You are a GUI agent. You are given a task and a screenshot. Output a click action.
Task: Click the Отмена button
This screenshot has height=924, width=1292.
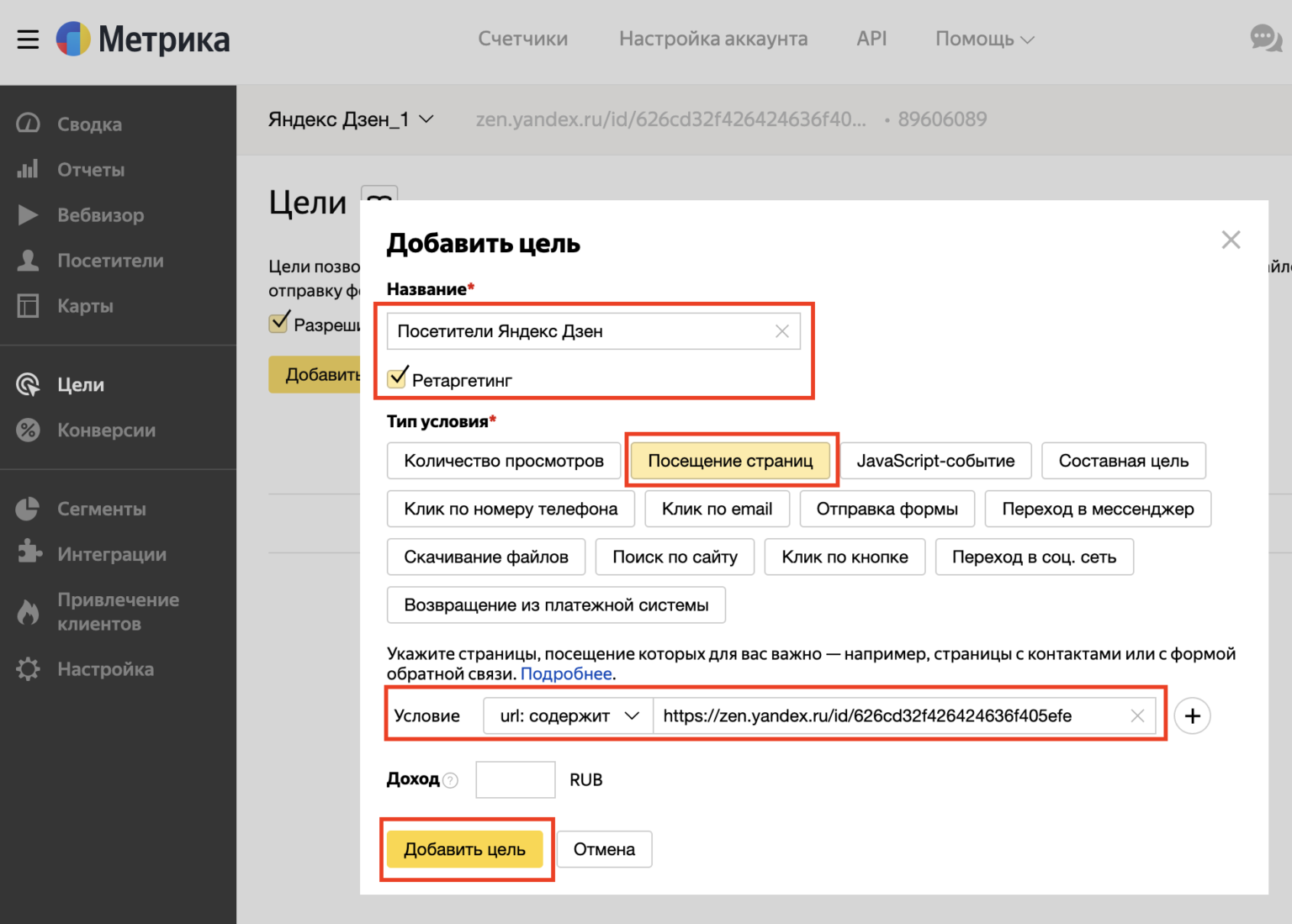(604, 849)
